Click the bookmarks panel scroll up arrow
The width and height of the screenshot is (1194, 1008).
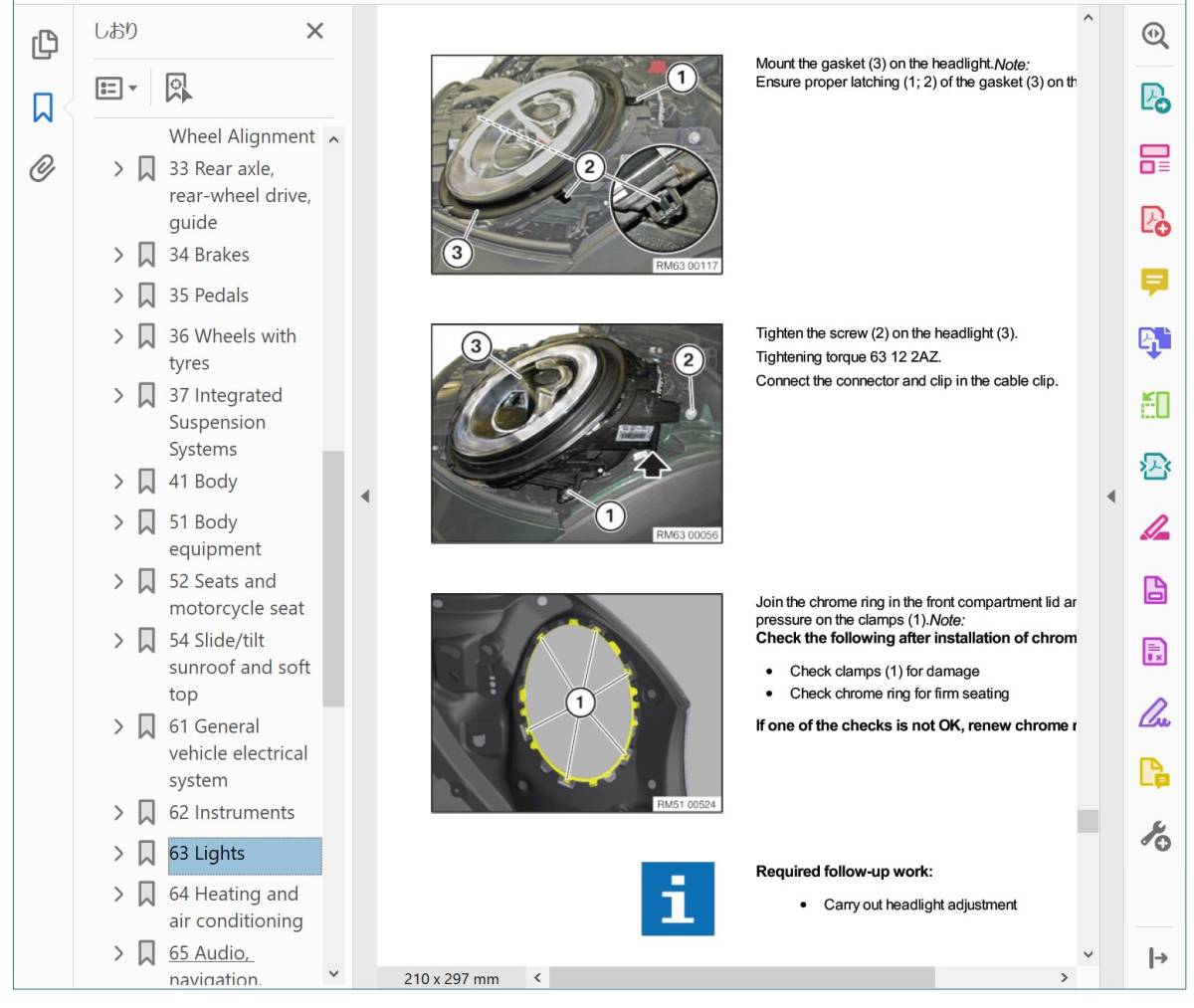pyautogui.click(x=333, y=139)
